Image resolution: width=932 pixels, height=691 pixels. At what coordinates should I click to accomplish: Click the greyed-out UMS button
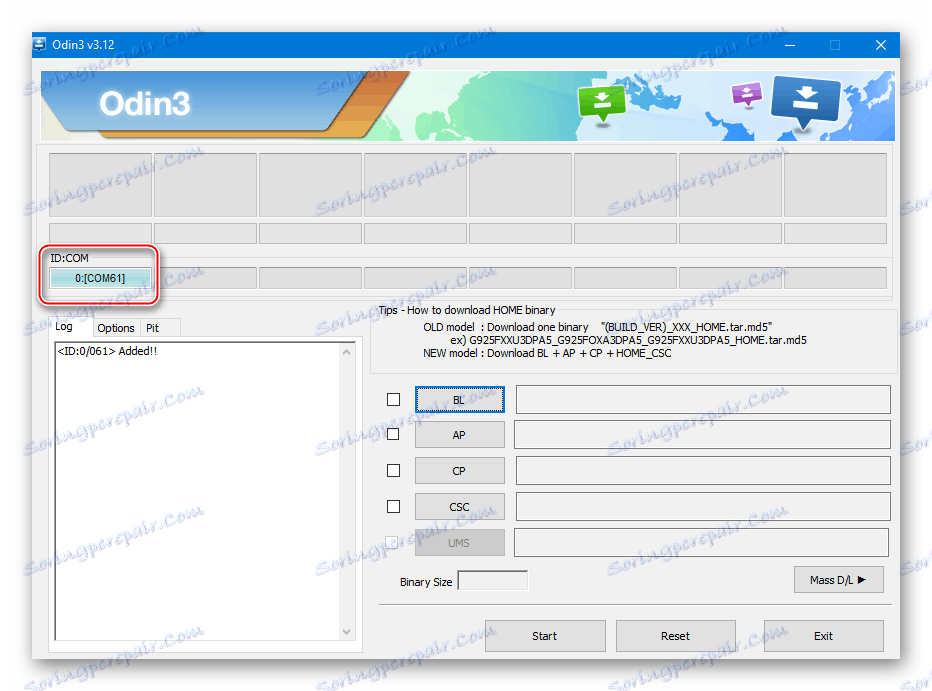459,542
